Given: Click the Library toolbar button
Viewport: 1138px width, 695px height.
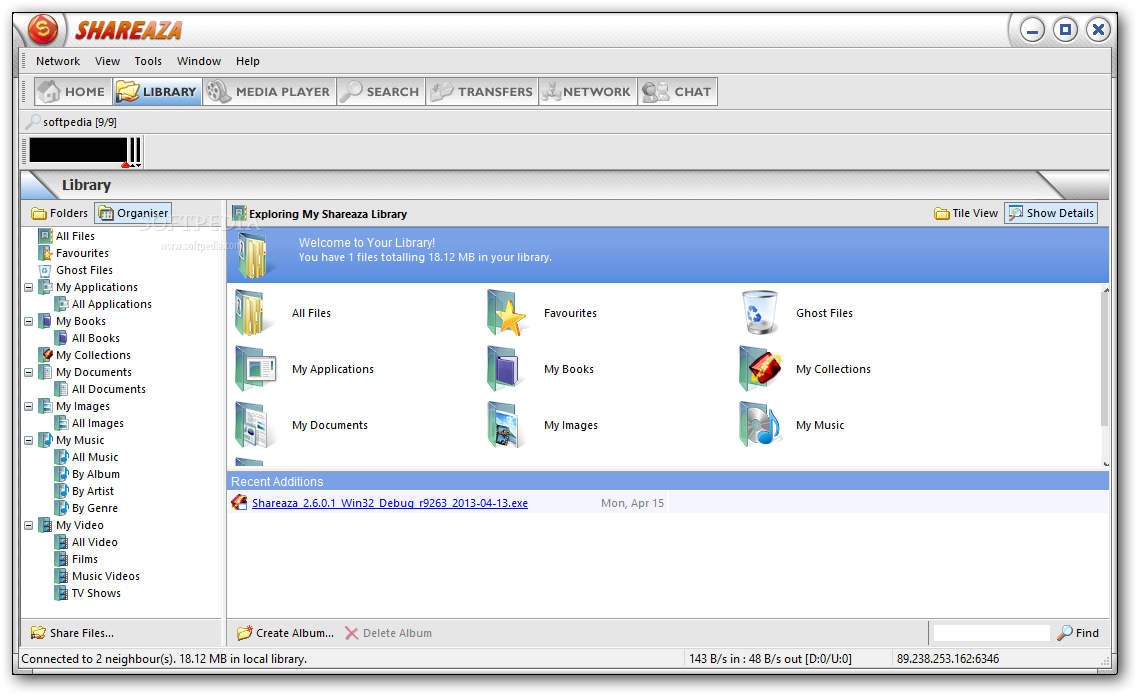Looking at the screenshot, I should tap(157, 91).
